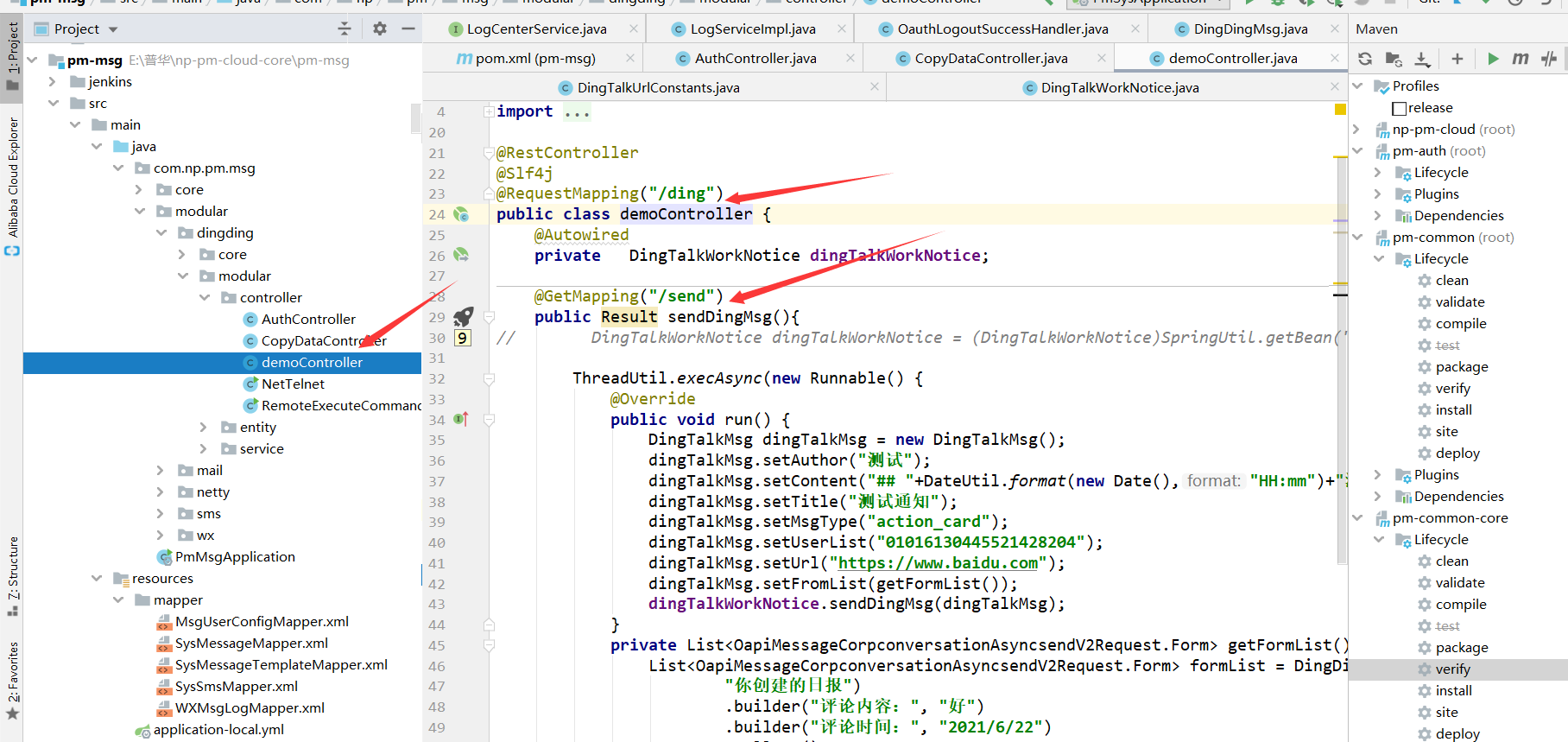Click the Maven download sources icon
This screenshot has height=742, width=1568.
tap(1422, 59)
